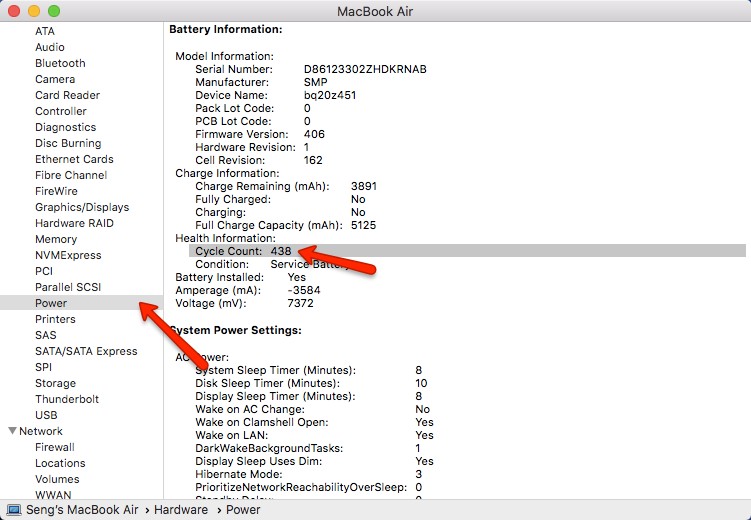Select NVMExpress in the sidebar
The height and width of the screenshot is (520, 751).
click(x=68, y=255)
